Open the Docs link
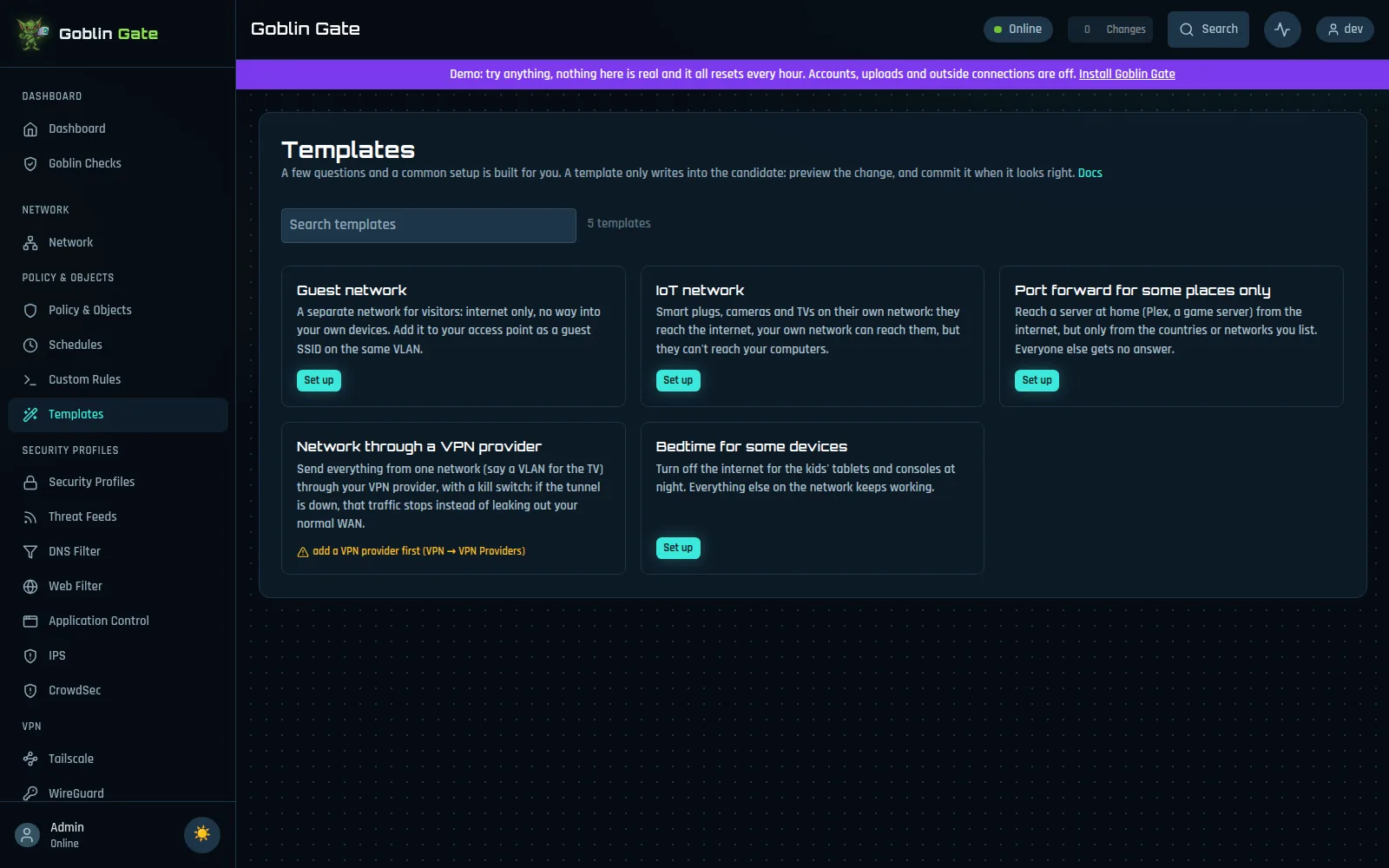Screen dimensions: 1389x868 1089,173
